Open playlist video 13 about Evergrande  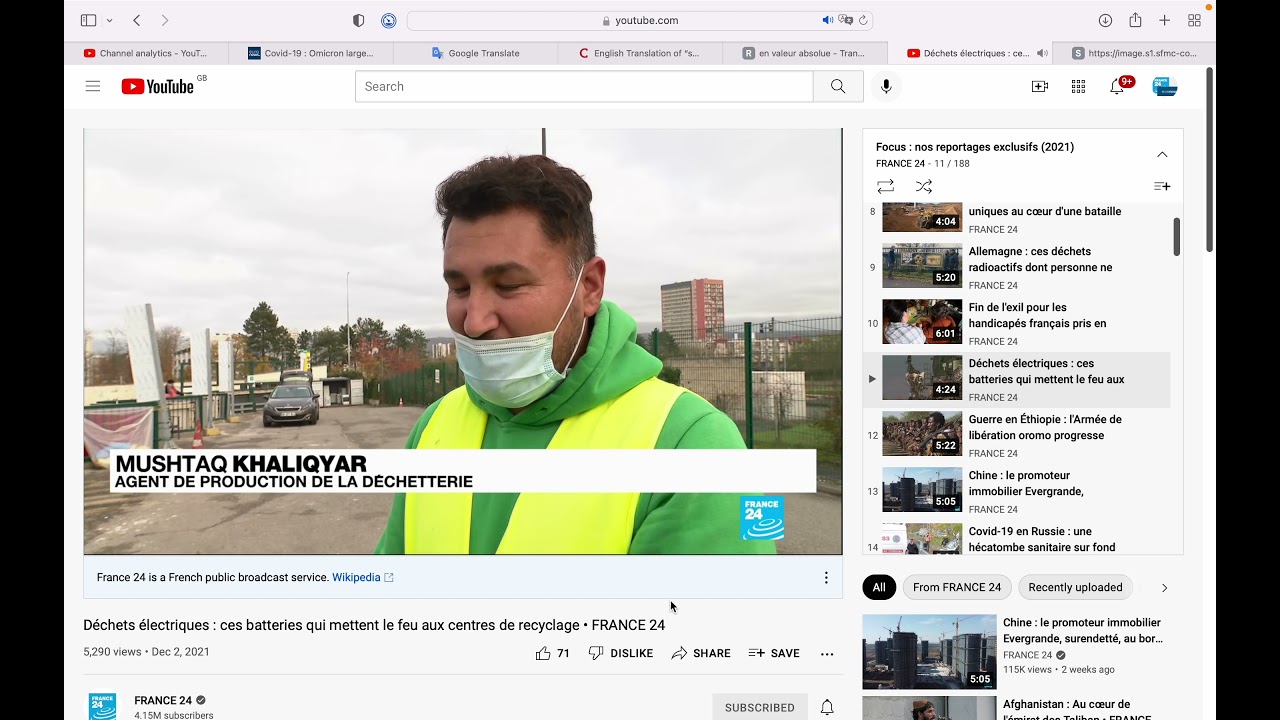[x=1016, y=491]
